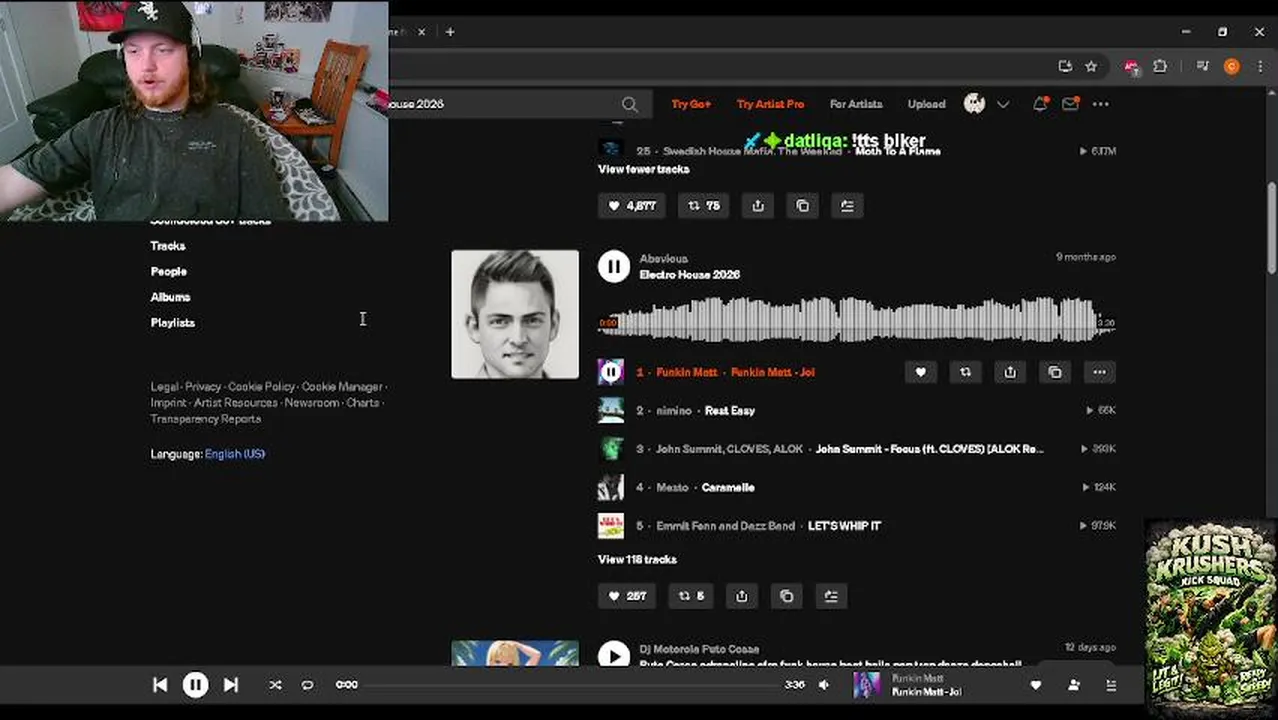Select track 2 nimino Rest Easy

point(857,411)
